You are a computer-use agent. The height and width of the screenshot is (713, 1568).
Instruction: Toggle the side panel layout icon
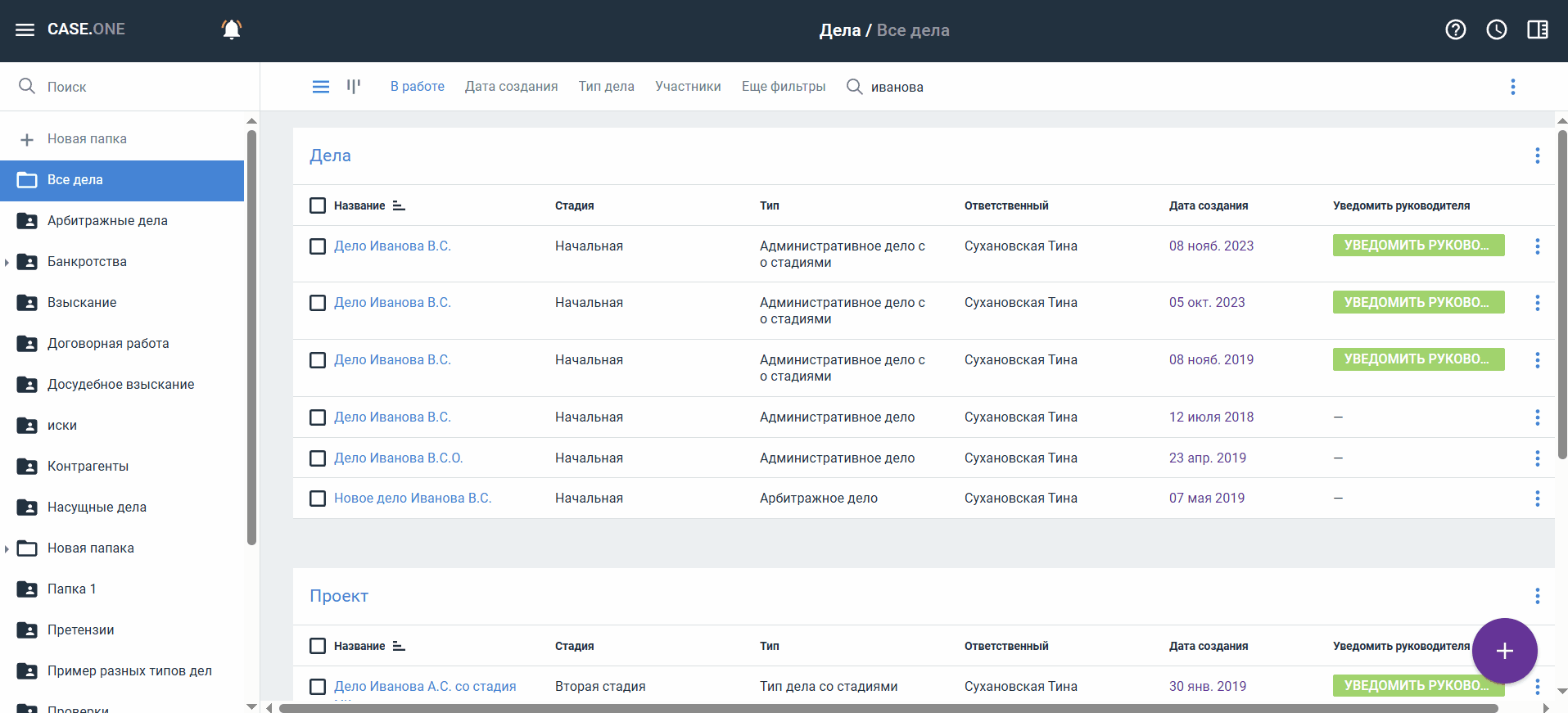point(1538,29)
